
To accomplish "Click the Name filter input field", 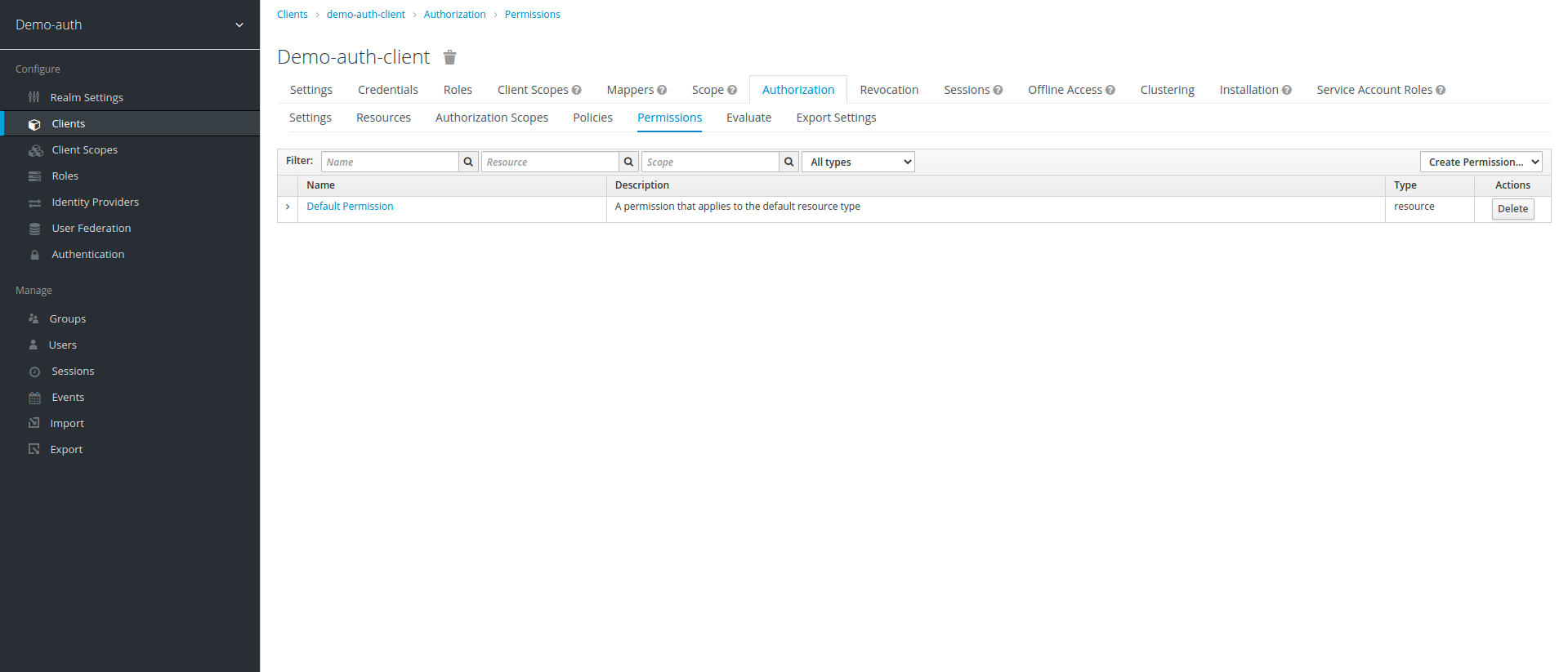I will pos(390,162).
